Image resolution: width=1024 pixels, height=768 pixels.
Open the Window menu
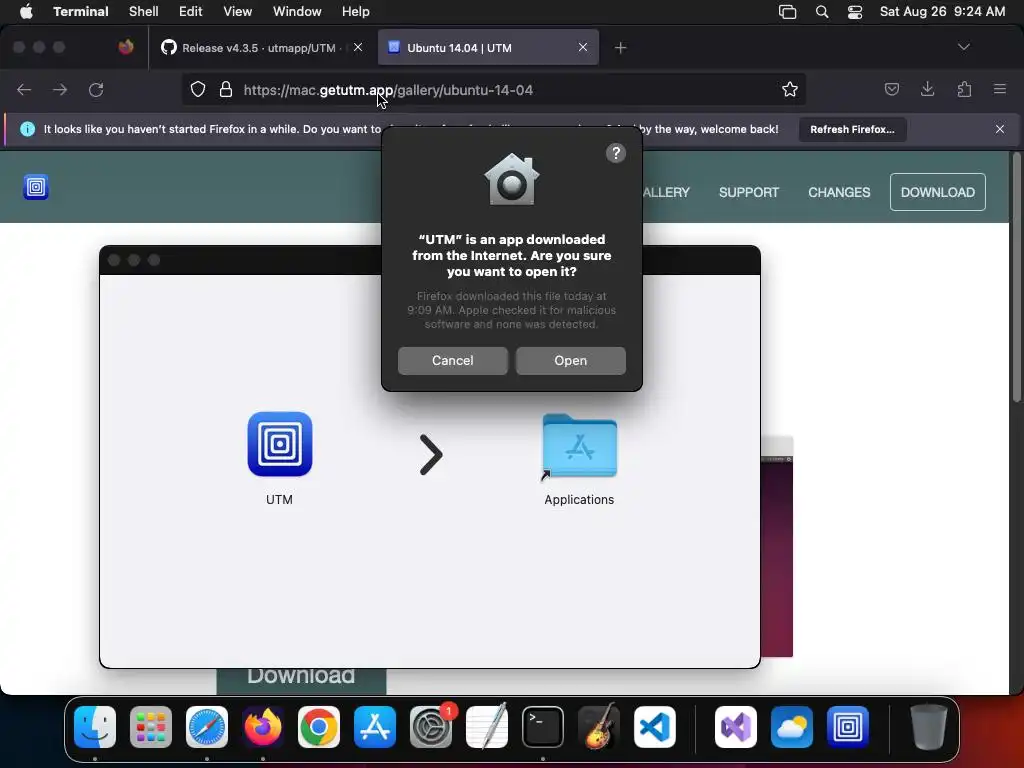pyautogui.click(x=297, y=12)
